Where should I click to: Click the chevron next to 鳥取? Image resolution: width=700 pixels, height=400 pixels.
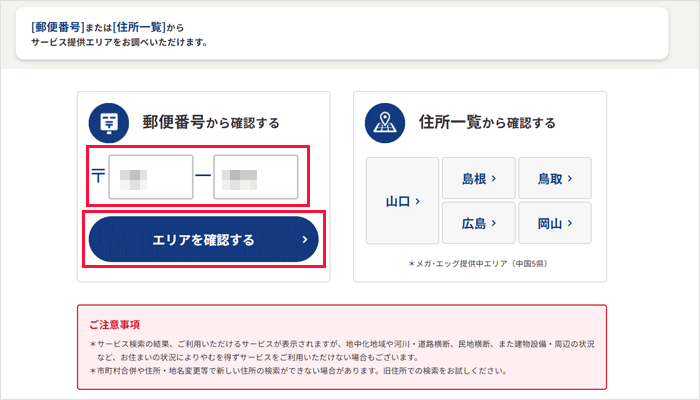569,179
